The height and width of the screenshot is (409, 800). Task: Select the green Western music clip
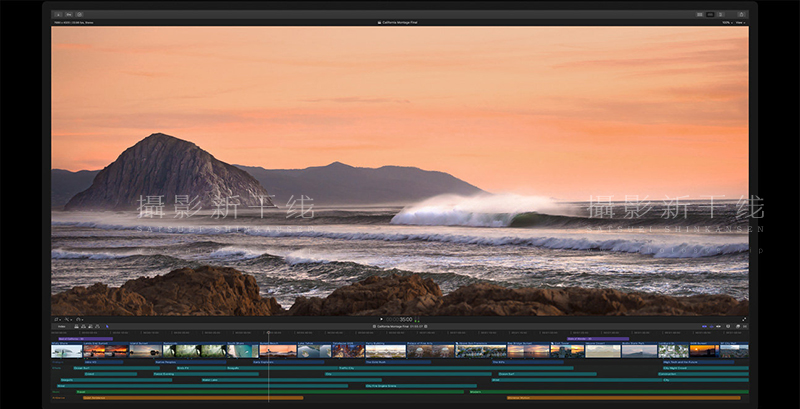(x=609, y=392)
